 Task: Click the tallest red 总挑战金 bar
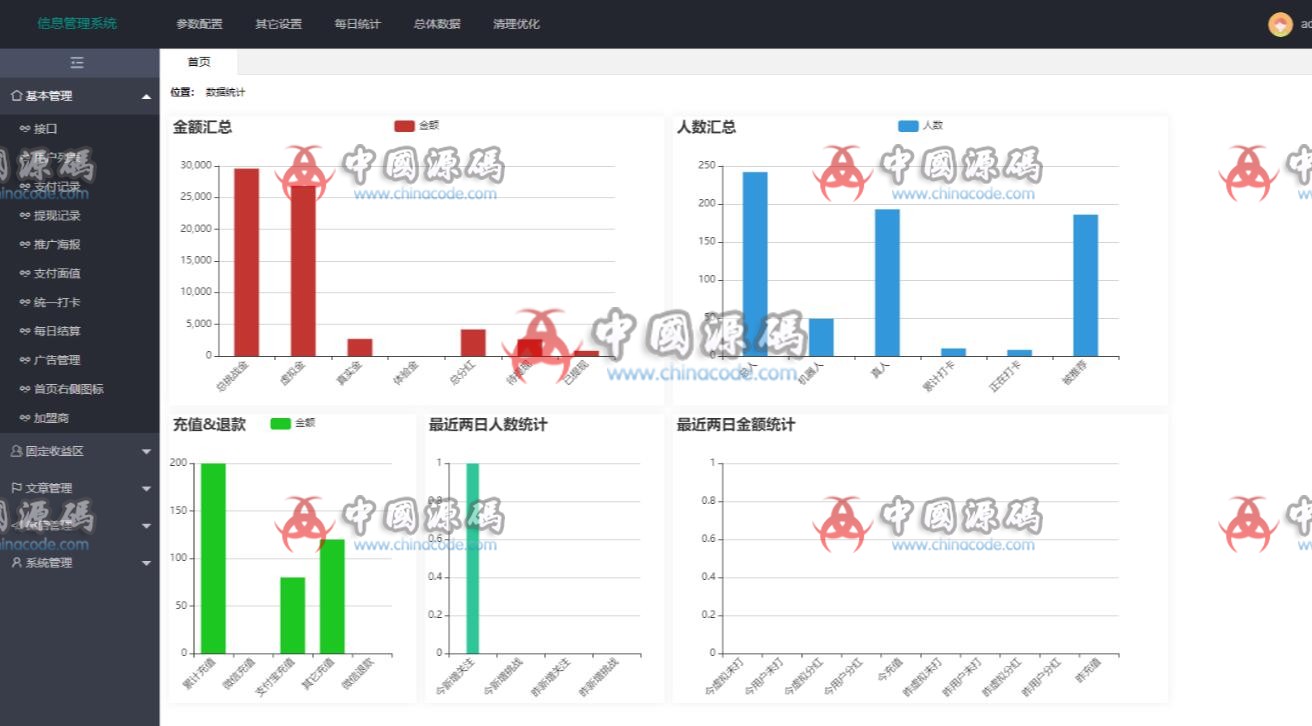tap(246, 262)
